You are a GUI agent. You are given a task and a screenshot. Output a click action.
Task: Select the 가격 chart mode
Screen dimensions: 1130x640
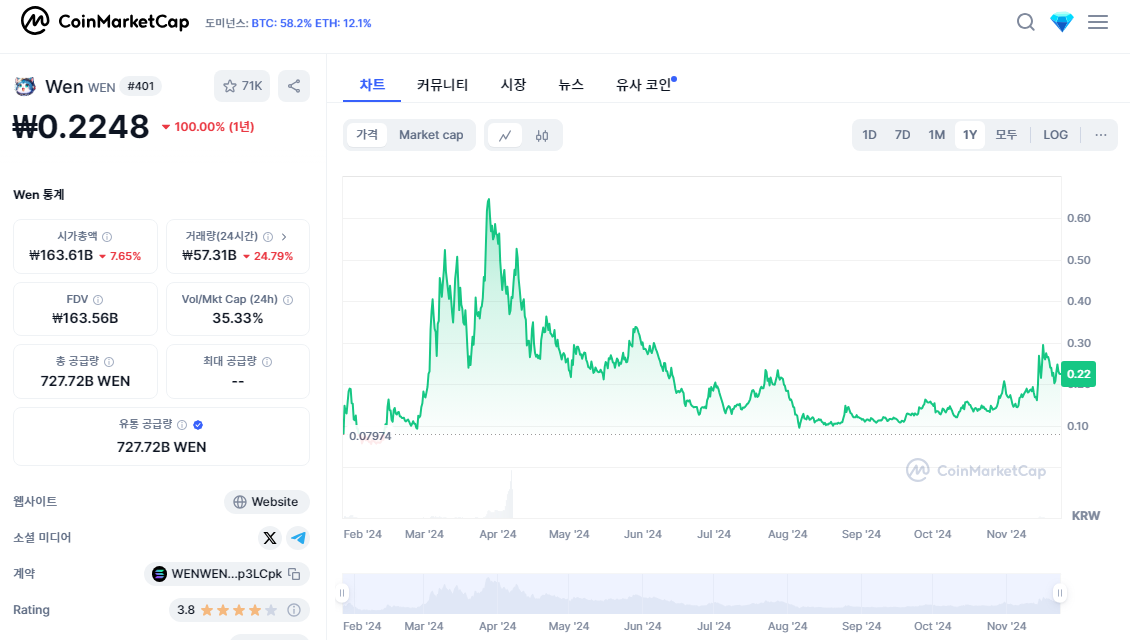click(367, 135)
